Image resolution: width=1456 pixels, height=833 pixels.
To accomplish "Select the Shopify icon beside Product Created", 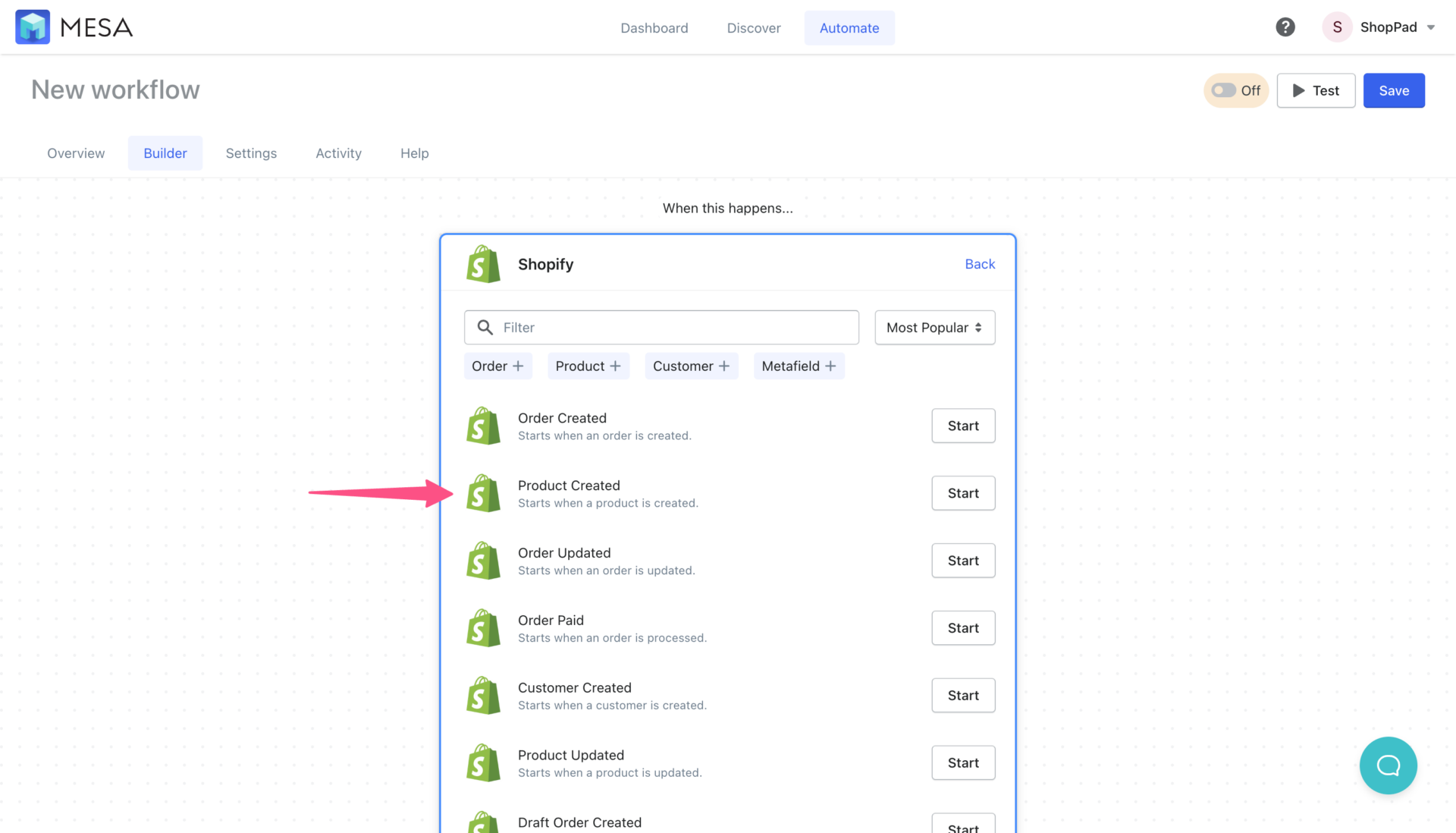I will coord(483,493).
